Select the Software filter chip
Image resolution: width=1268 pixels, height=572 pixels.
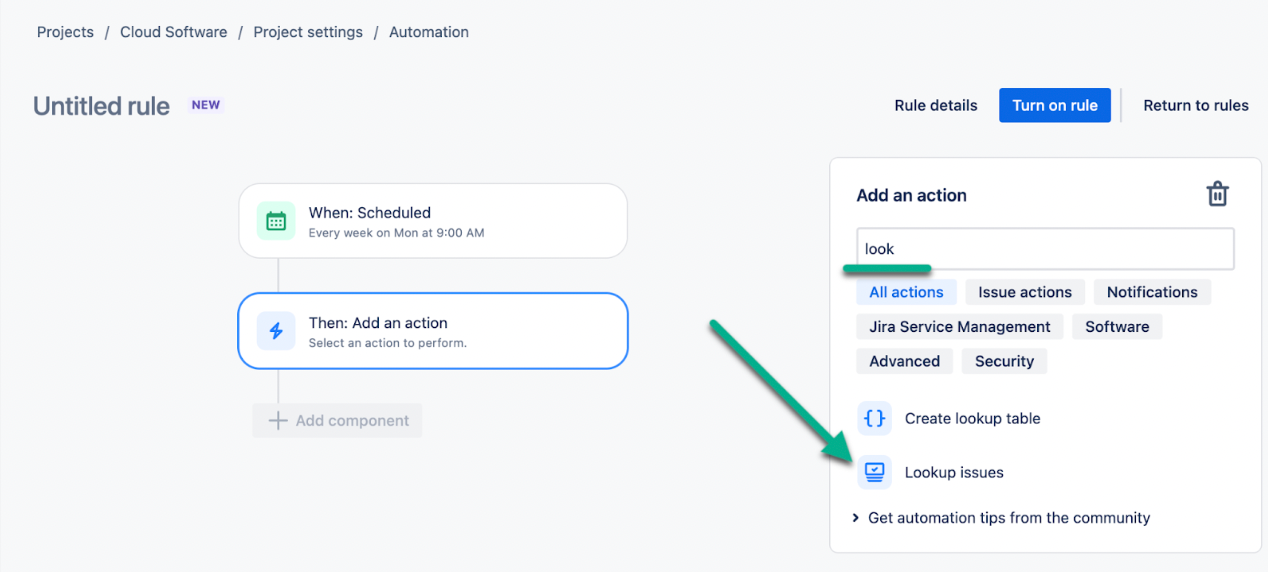point(1117,327)
